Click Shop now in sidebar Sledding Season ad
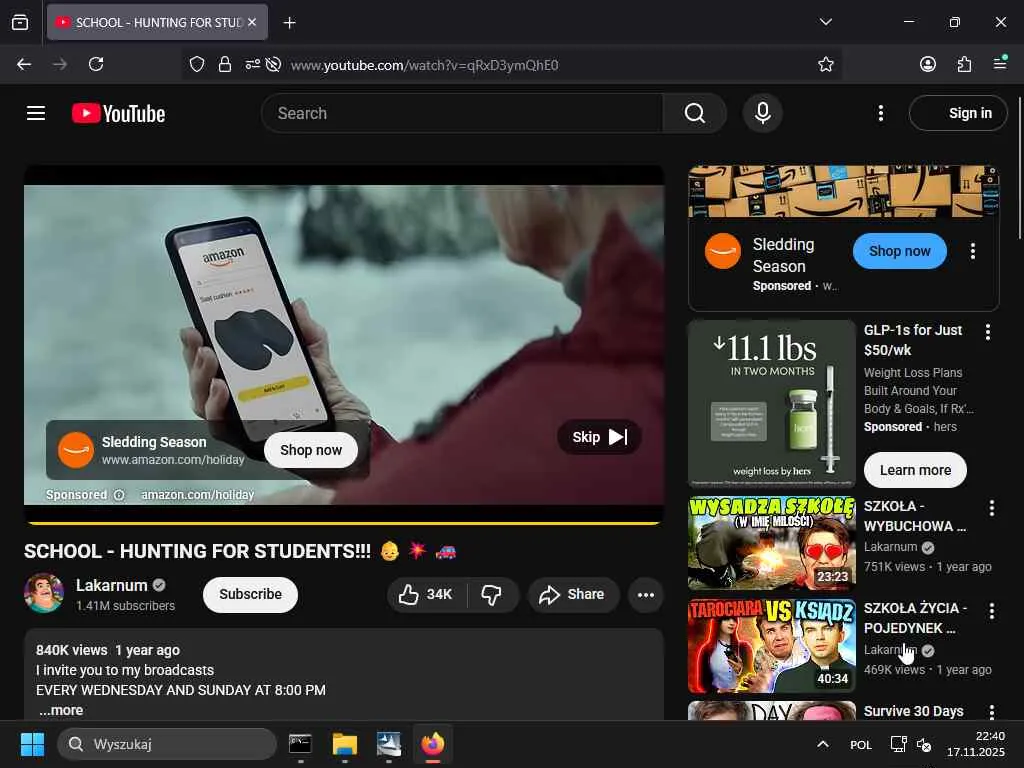The width and height of the screenshot is (1024, 768). (899, 251)
